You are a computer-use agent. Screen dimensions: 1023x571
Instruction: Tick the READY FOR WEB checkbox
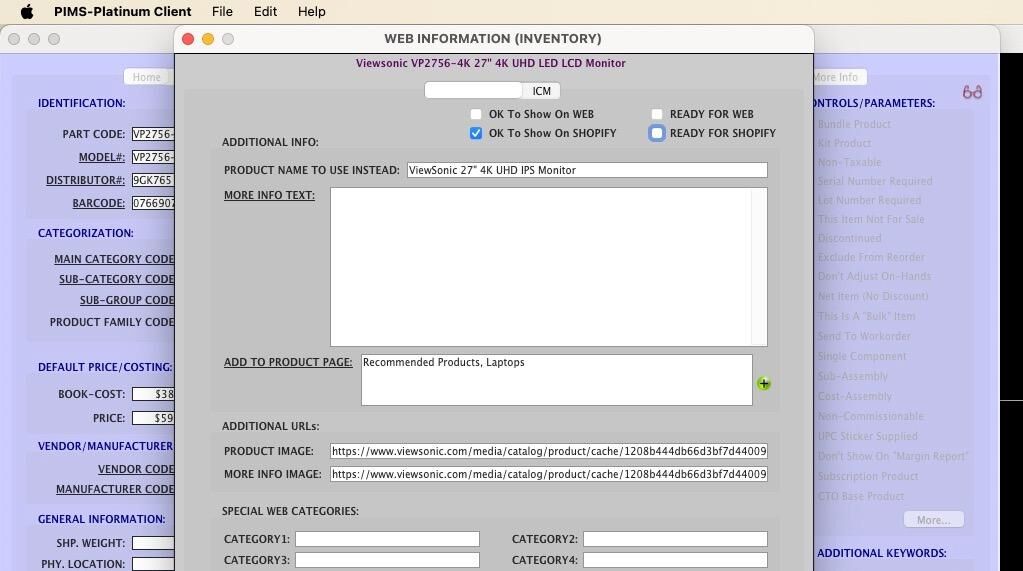point(656,114)
